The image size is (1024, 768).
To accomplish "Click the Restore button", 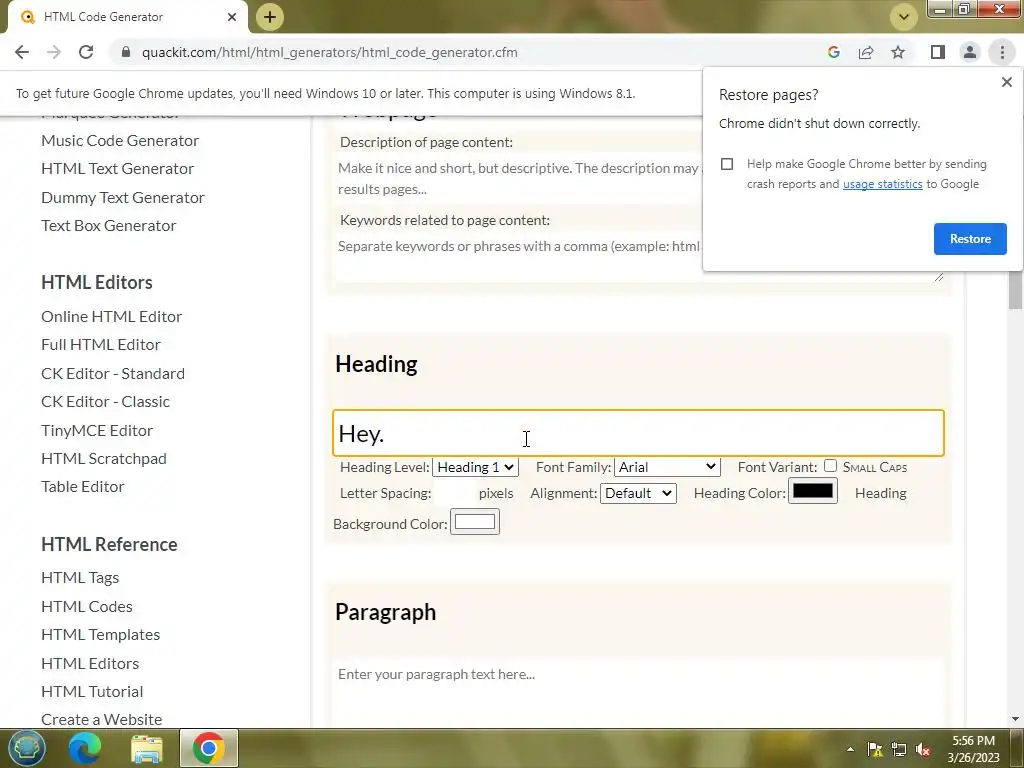I will coord(970,239).
